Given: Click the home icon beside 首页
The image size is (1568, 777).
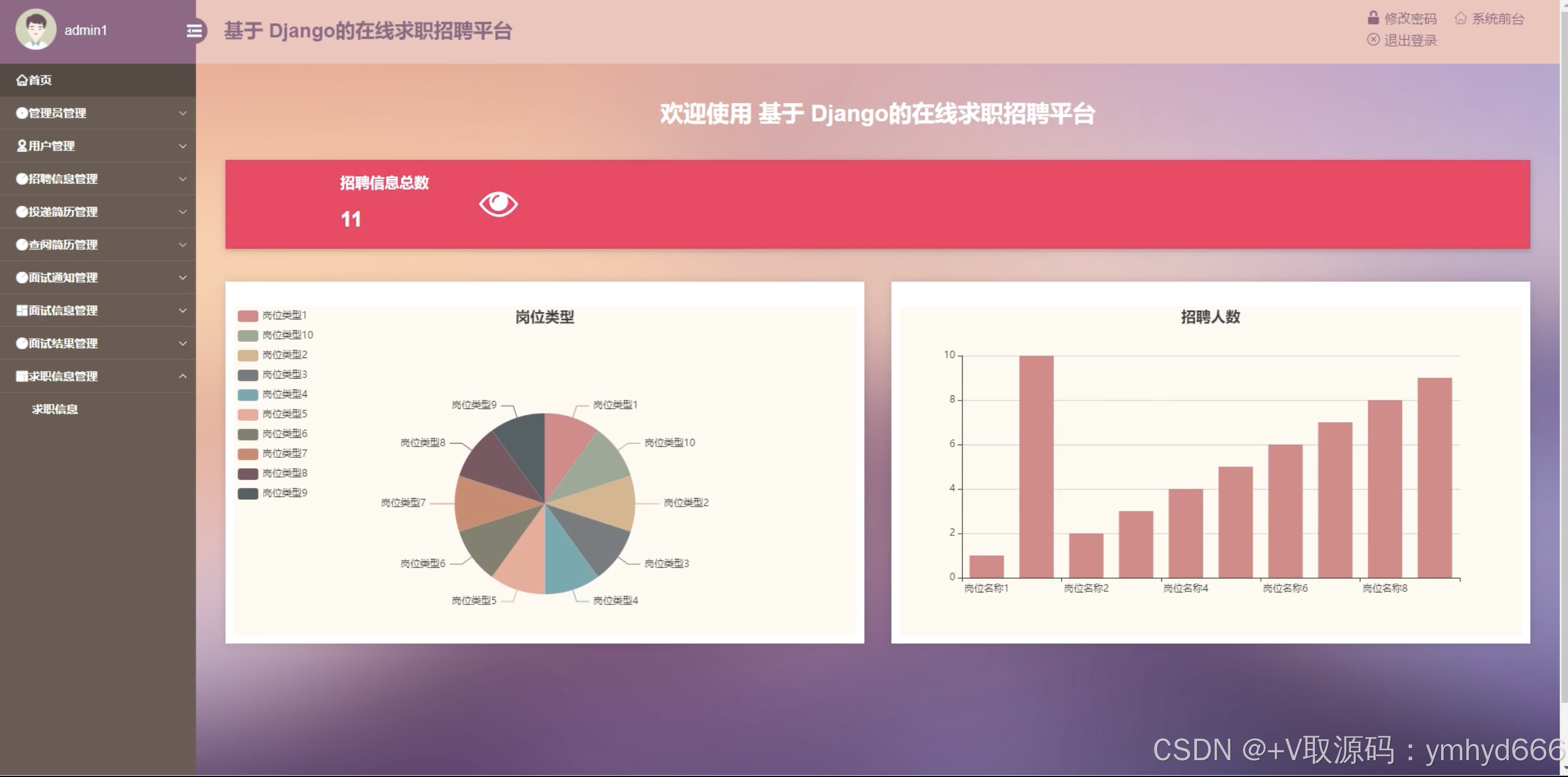Looking at the screenshot, I should click(21, 80).
